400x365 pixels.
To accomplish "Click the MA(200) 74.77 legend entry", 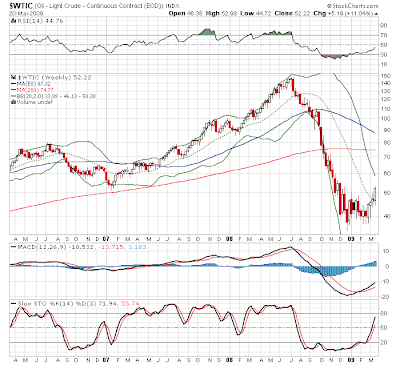I will click(32, 90).
